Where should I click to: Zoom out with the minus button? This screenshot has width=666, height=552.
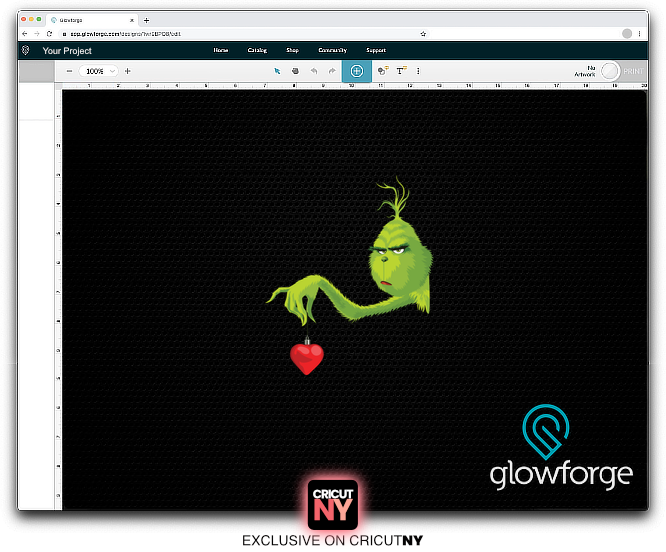point(69,71)
